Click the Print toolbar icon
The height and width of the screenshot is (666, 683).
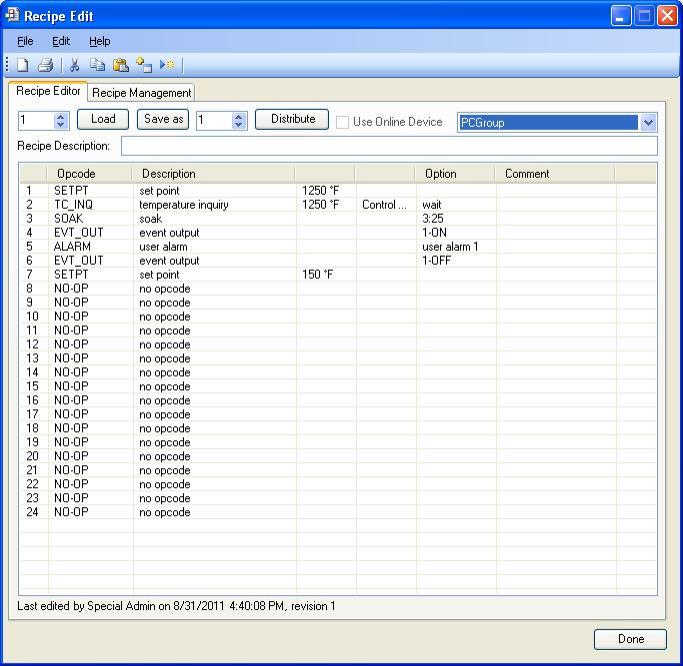[x=45, y=65]
